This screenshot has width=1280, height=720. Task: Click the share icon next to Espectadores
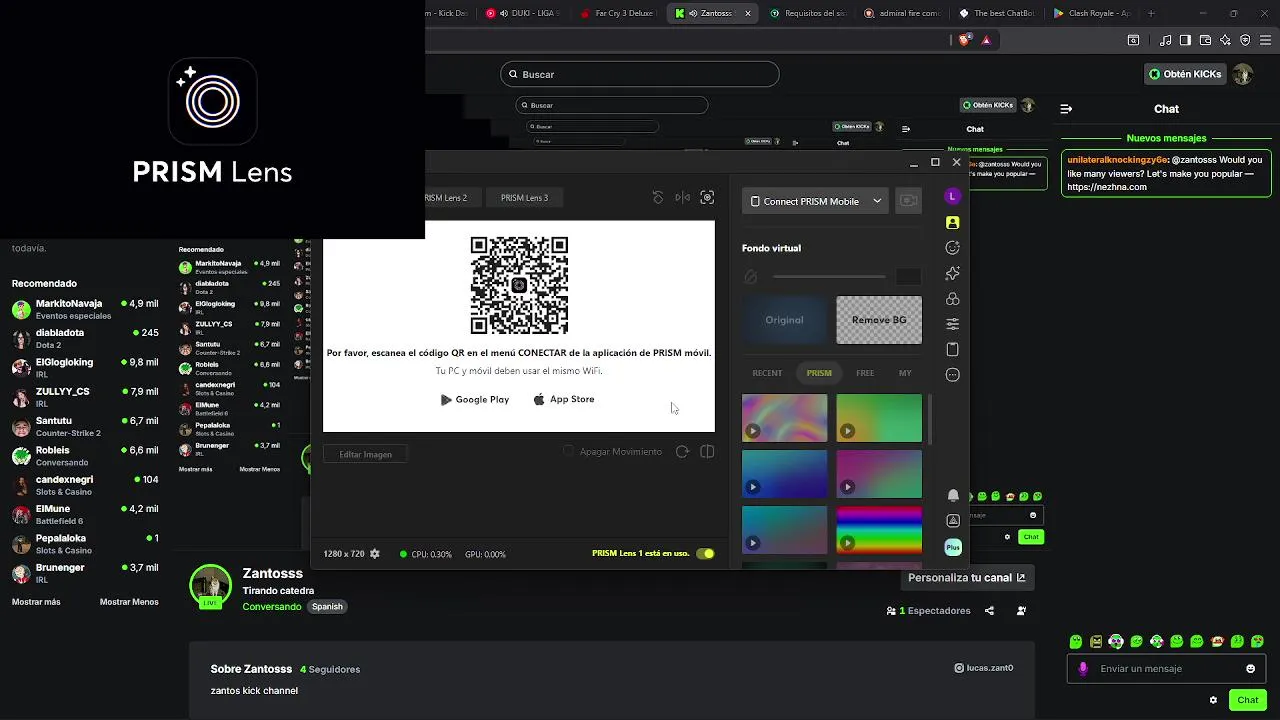[x=990, y=611]
